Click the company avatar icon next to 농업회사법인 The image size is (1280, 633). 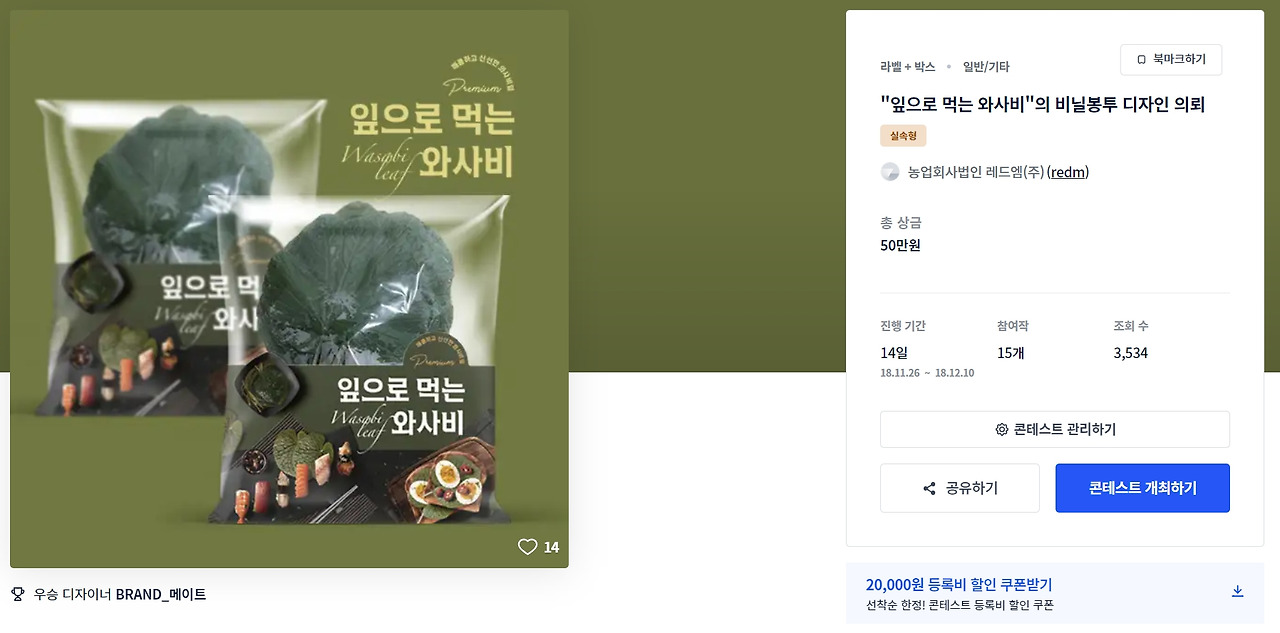click(x=890, y=172)
